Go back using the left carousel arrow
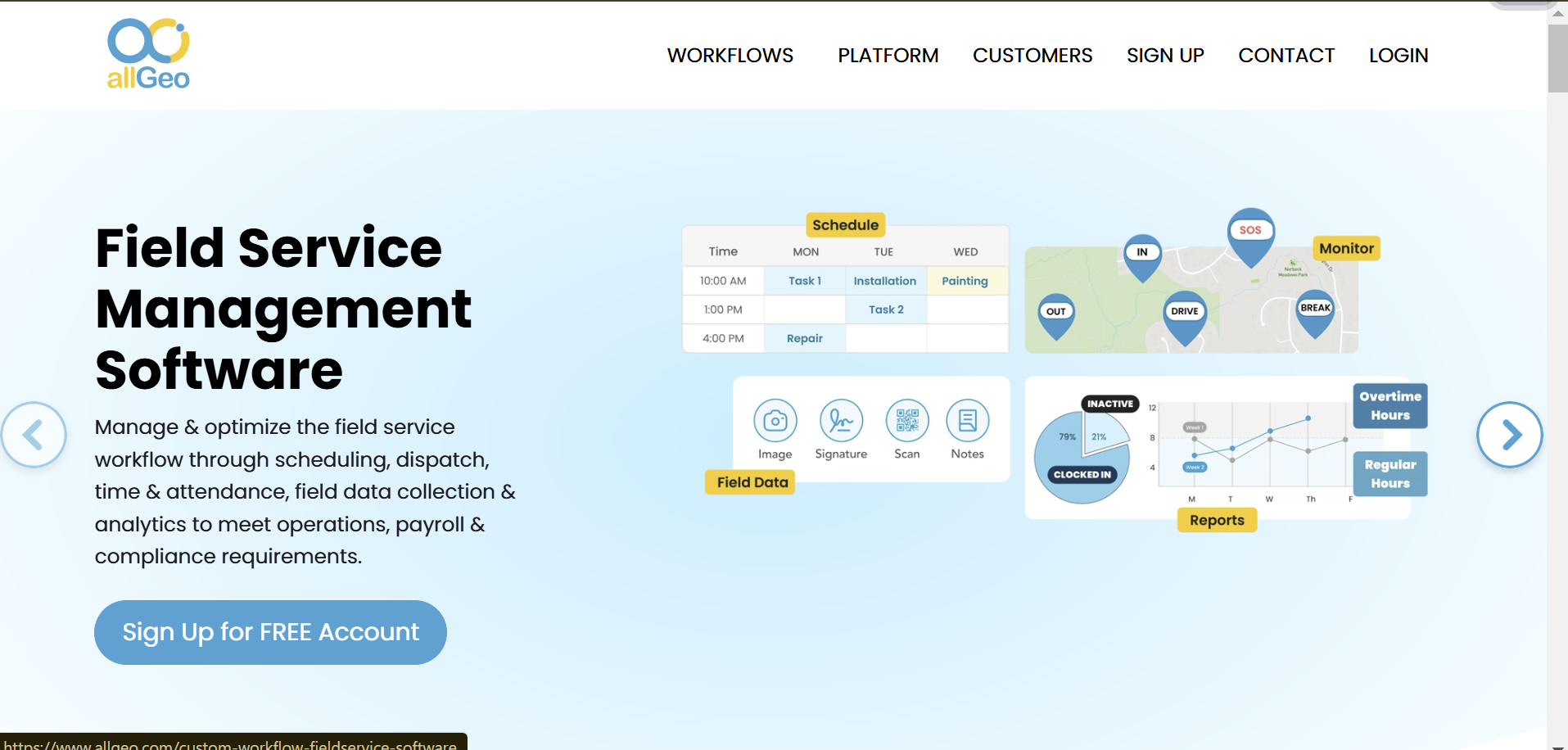This screenshot has height=750, width=1568. 34,435
